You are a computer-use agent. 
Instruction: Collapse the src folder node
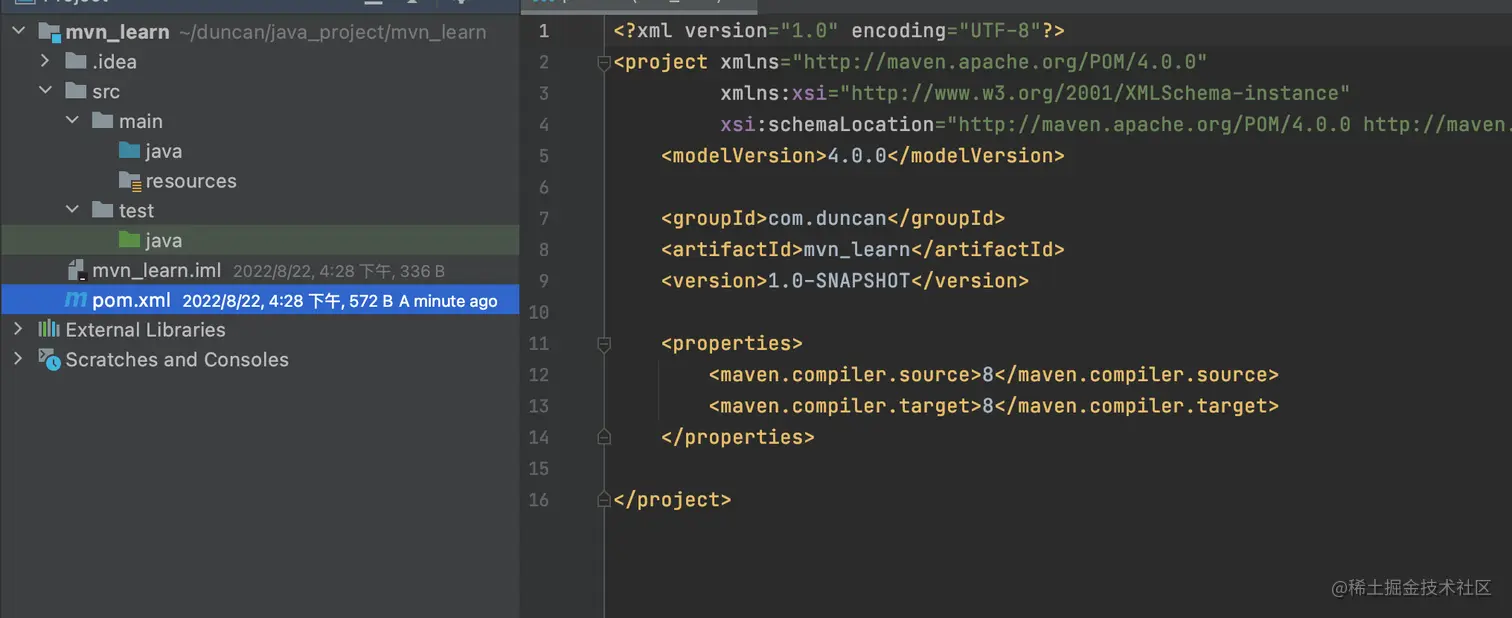pyautogui.click(x=44, y=91)
